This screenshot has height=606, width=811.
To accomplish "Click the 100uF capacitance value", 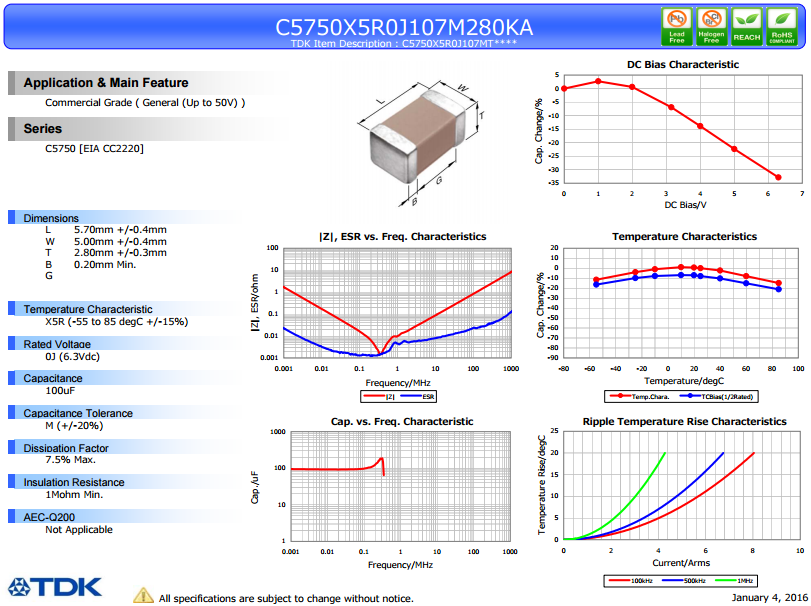I will 60,390.
